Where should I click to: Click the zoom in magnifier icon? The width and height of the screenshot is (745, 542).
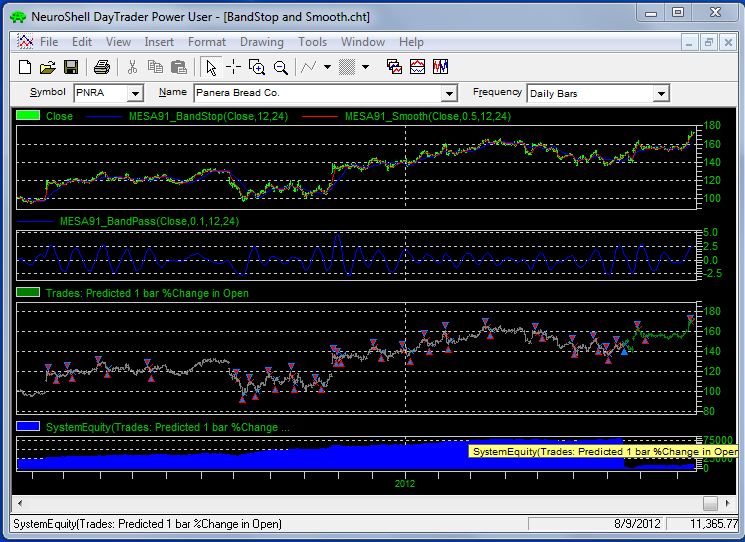point(256,67)
